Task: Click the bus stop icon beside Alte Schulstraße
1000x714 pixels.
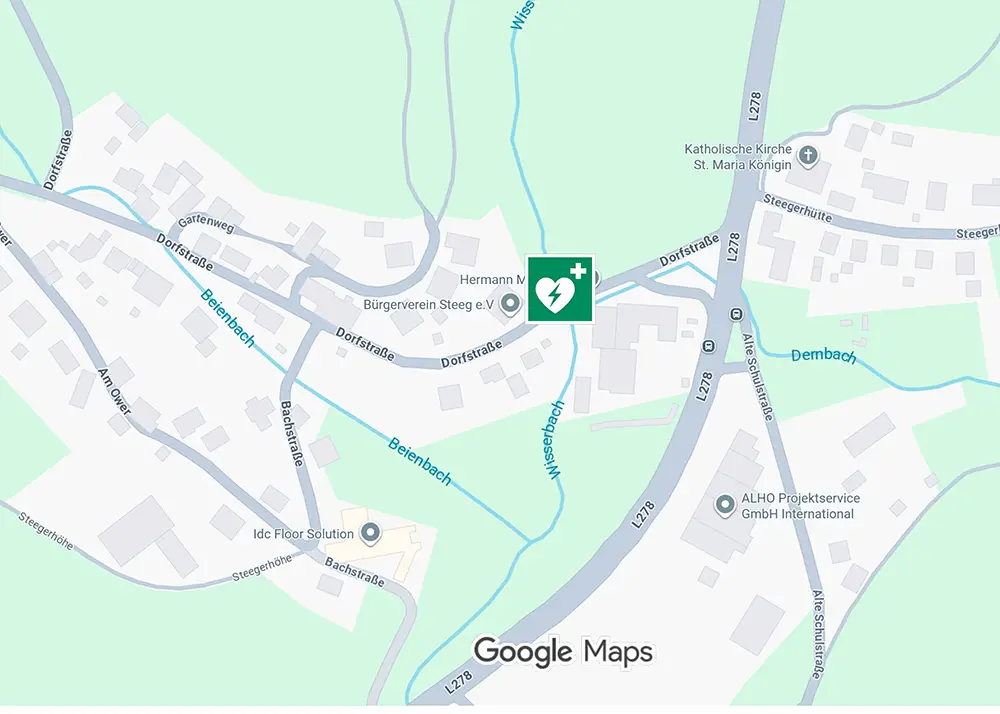Action: (x=737, y=314)
